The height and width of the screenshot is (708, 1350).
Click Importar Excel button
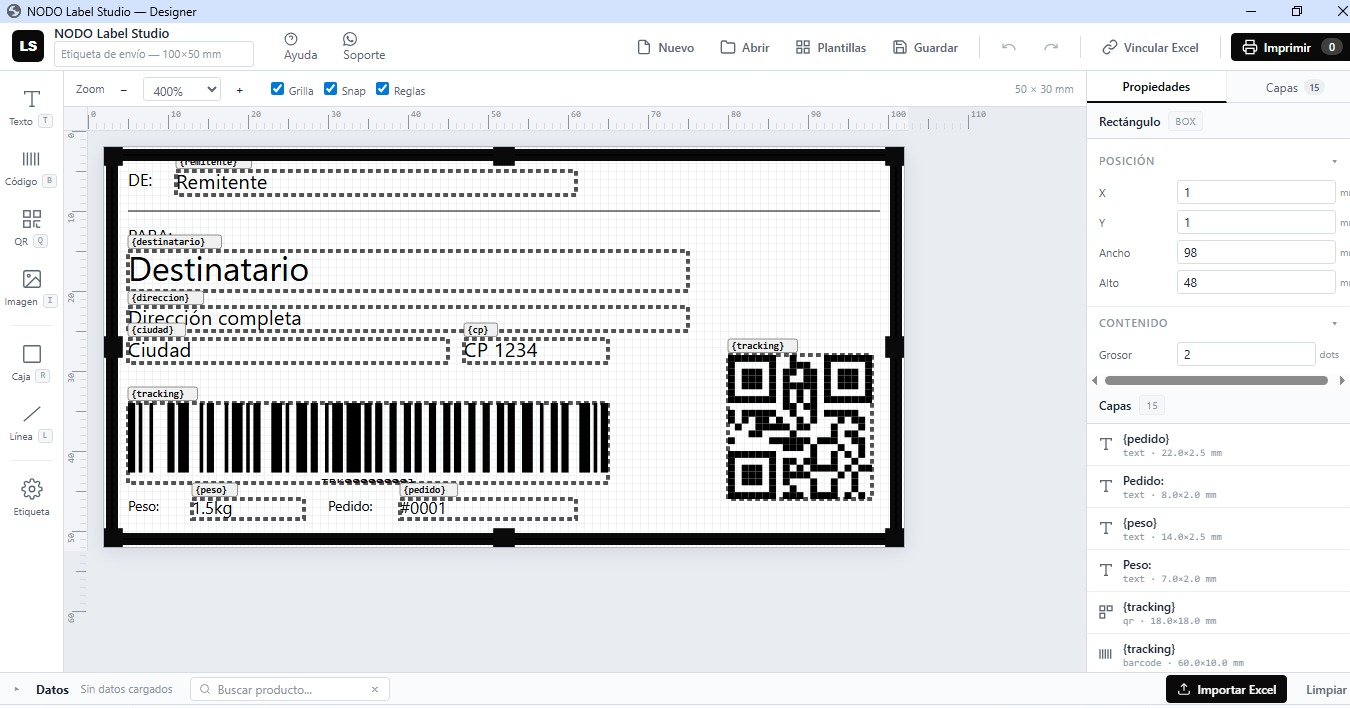click(1227, 689)
